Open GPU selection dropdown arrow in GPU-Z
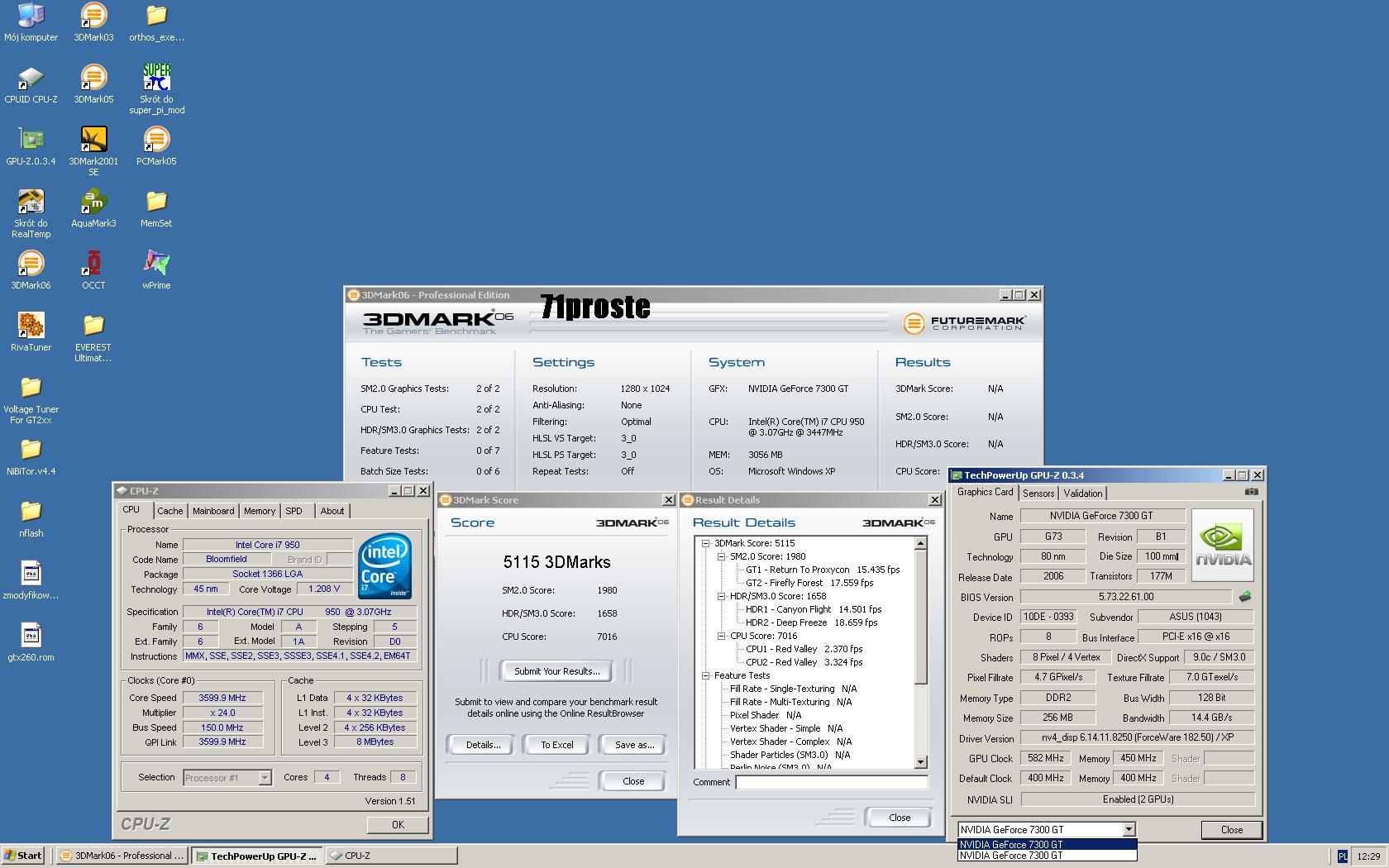Viewport: 1389px width, 868px height. 1129,830
